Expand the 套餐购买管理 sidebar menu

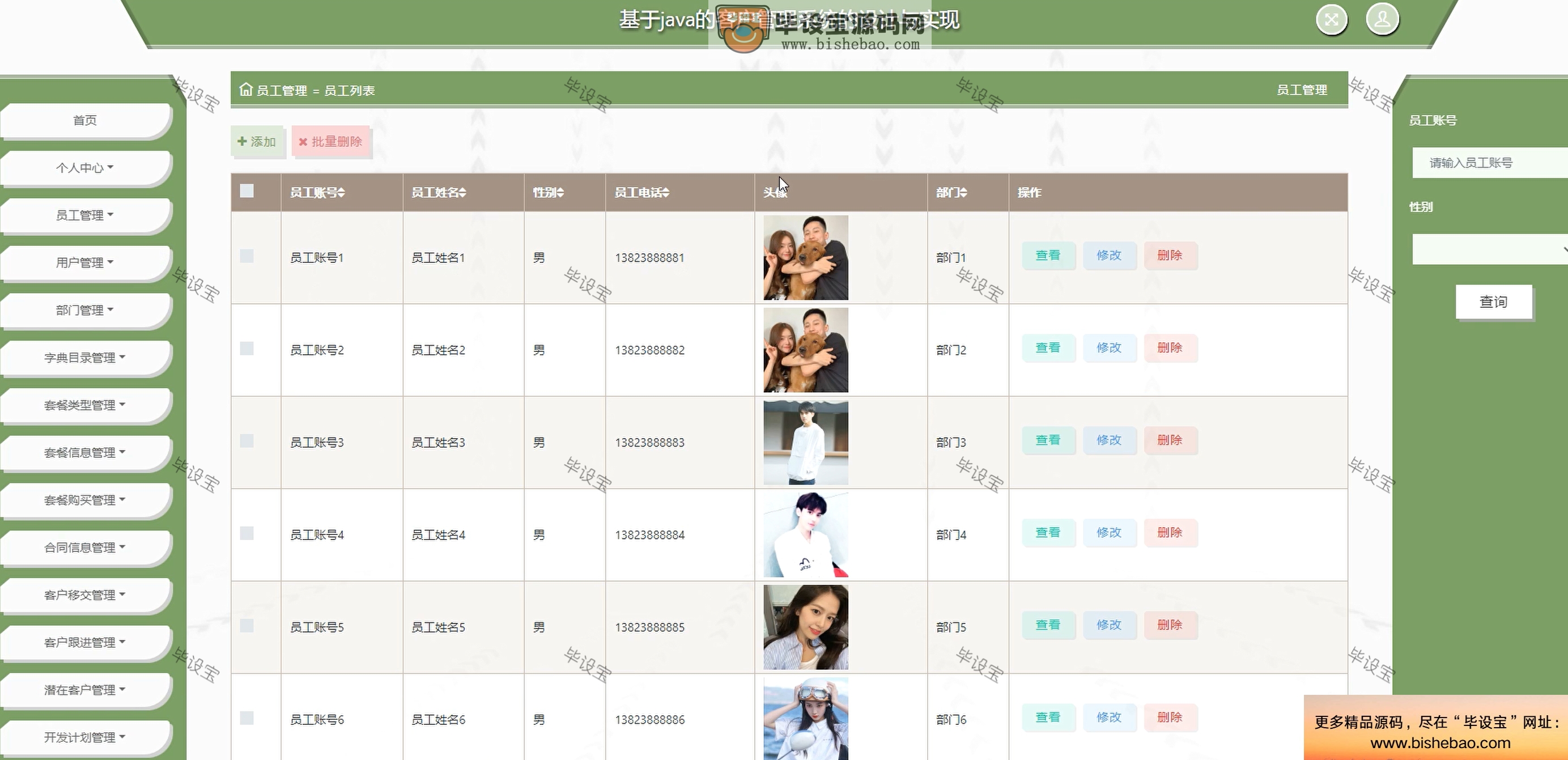(x=85, y=500)
